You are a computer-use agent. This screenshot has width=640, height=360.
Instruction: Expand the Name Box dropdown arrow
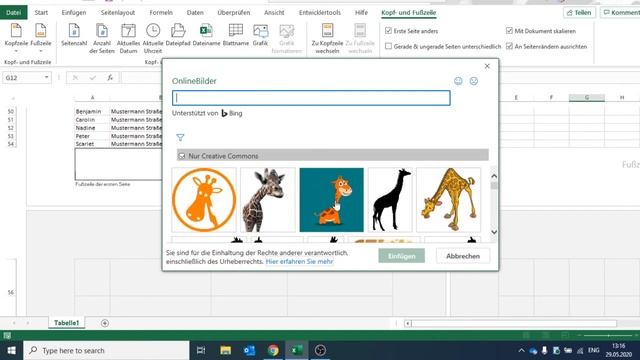pos(47,78)
